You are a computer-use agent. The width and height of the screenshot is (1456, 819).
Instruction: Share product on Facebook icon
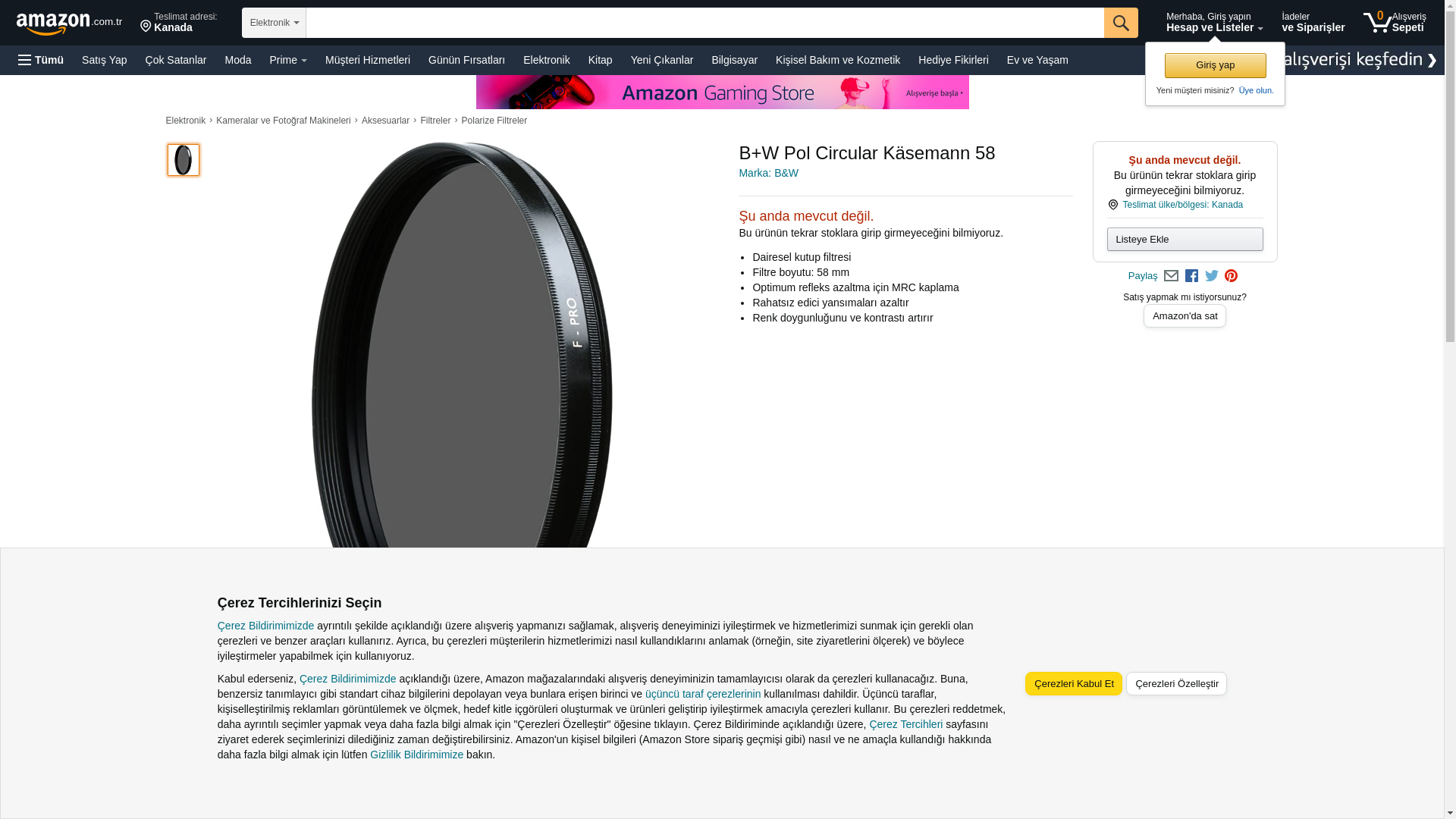pos(1191,276)
